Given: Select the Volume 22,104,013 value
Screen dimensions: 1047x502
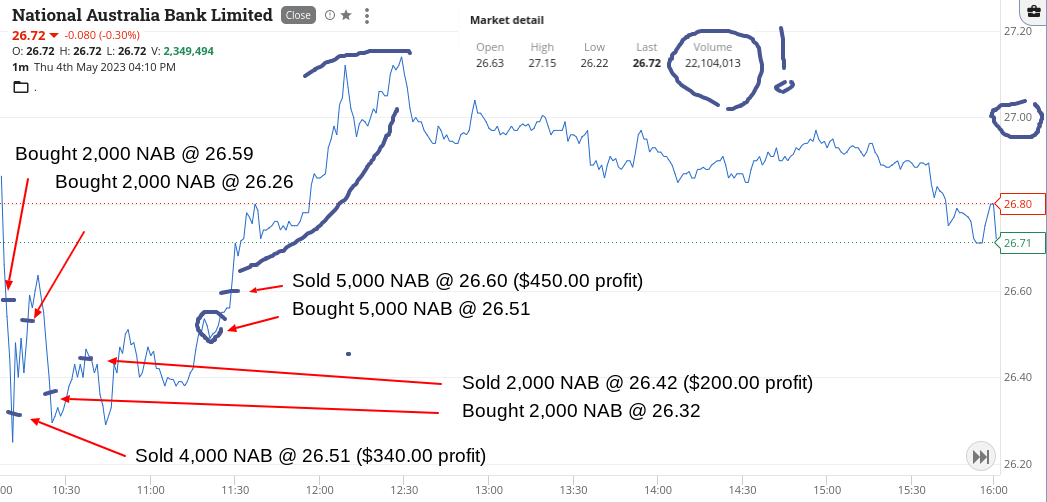Looking at the screenshot, I should click(x=712, y=63).
